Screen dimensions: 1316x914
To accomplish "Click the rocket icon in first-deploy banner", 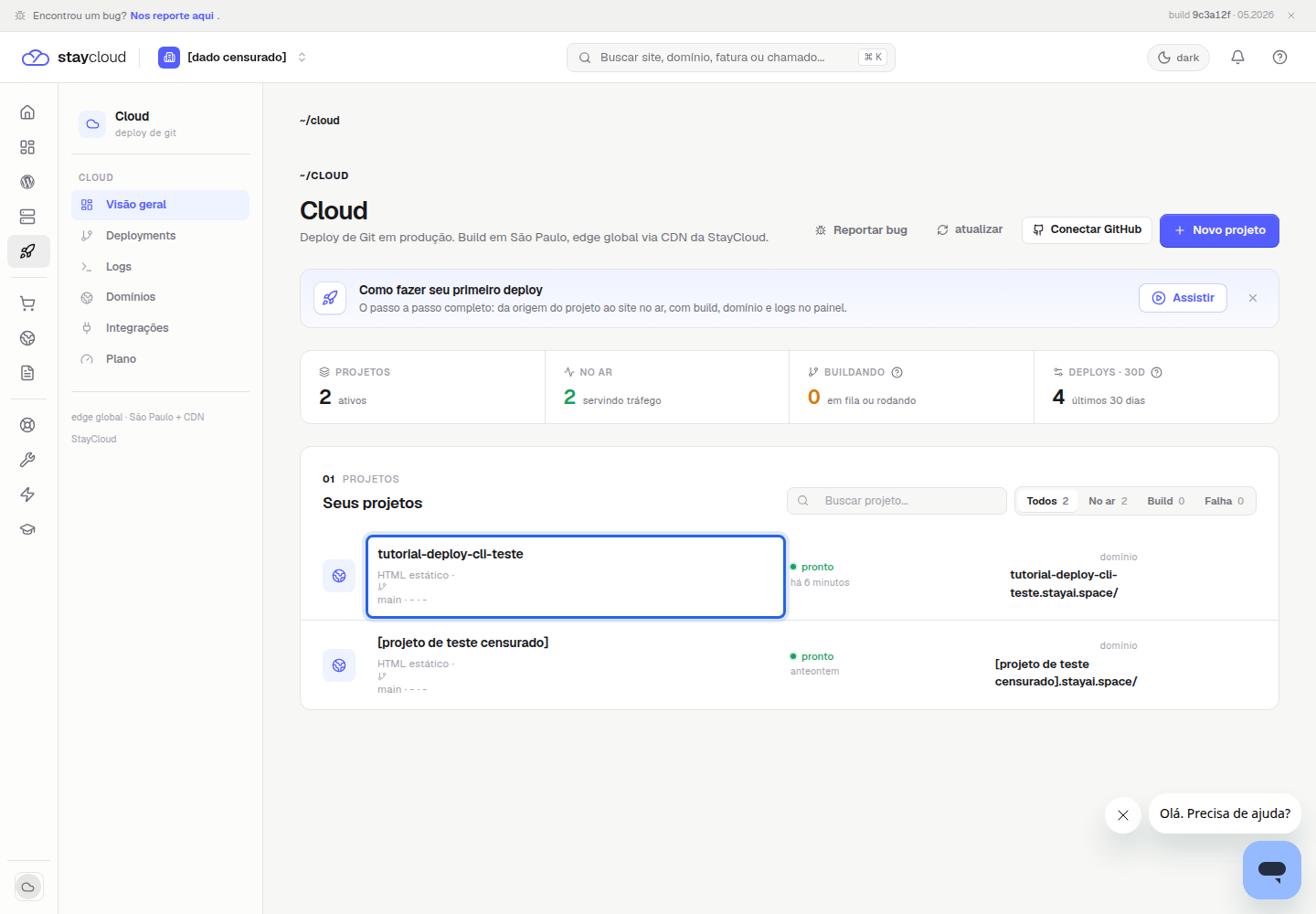I will click(x=330, y=298).
